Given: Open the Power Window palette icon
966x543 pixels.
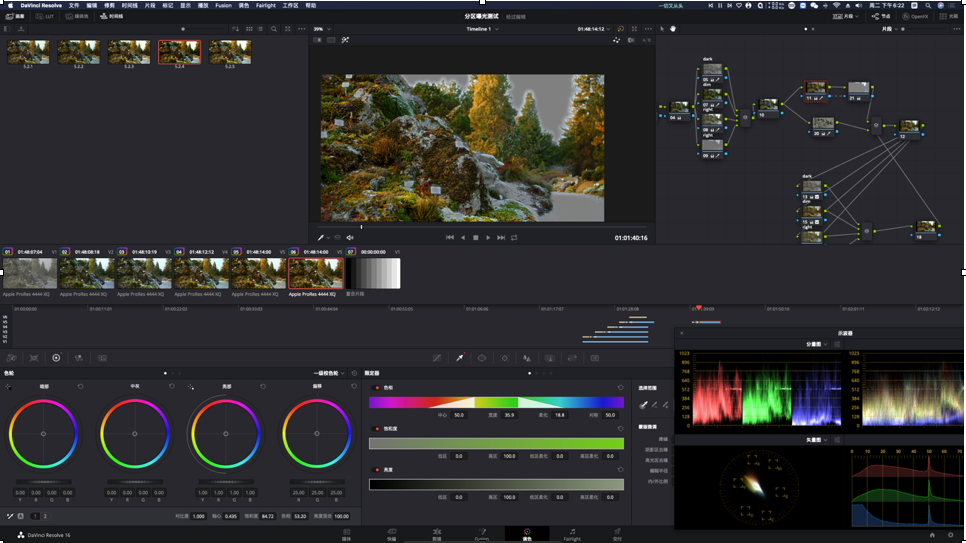Looking at the screenshot, I should click(x=482, y=357).
